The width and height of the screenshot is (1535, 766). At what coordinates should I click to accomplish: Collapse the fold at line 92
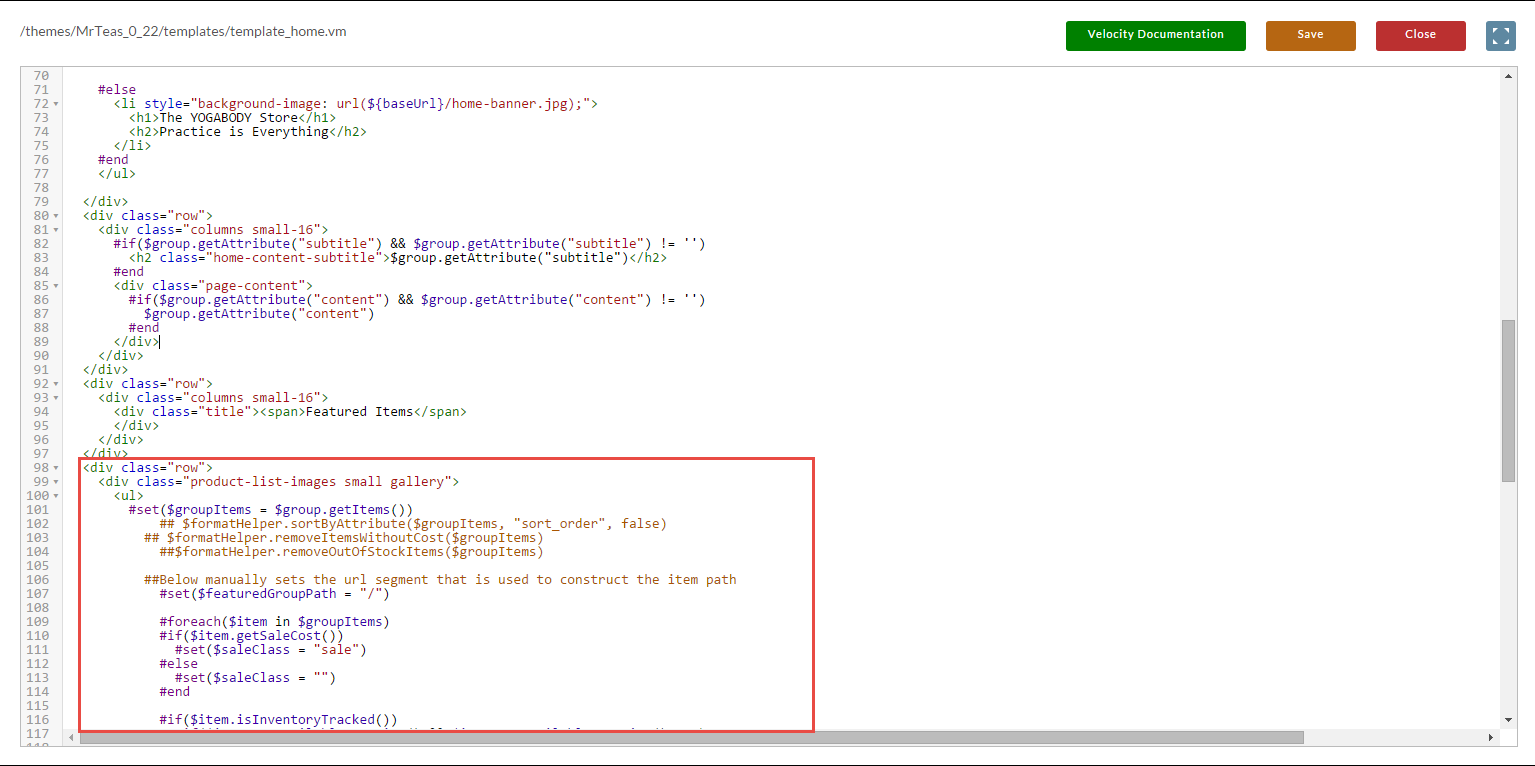tap(56, 384)
